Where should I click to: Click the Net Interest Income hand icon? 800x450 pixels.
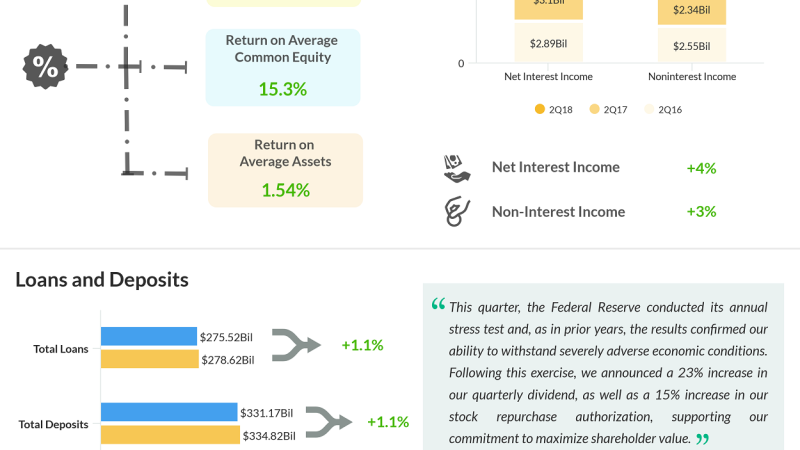click(x=457, y=168)
